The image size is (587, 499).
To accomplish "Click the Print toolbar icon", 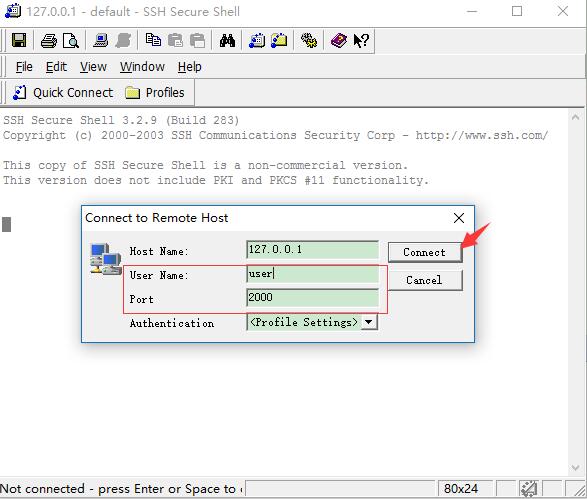I will pyautogui.click(x=49, y=40).
